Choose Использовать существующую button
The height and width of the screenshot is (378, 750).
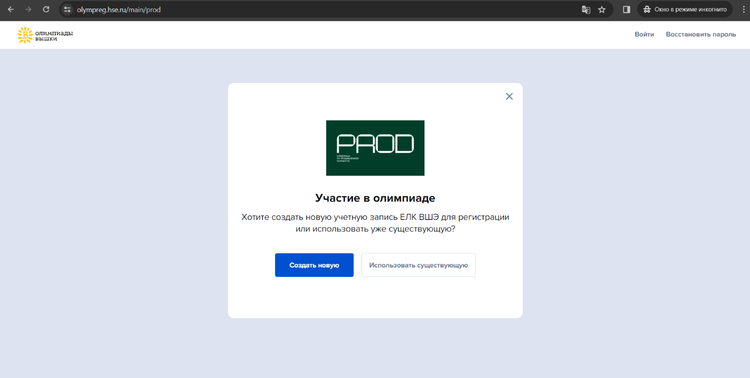(419, 265)
